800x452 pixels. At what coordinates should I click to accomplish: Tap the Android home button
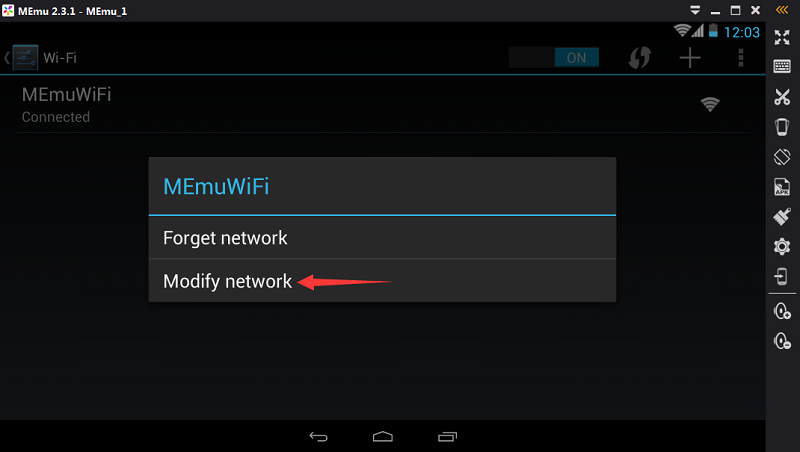pyautogui.click(x=383, y=436)
